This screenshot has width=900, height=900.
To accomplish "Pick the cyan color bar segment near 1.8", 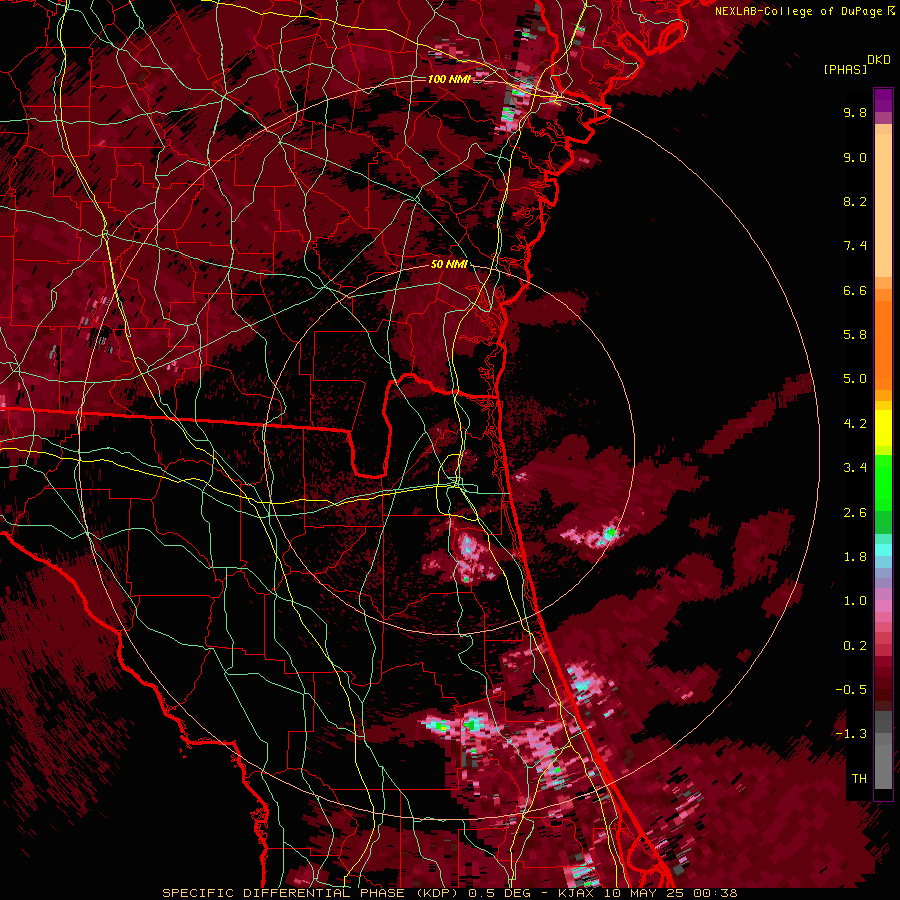I will (x=883, y=550).
